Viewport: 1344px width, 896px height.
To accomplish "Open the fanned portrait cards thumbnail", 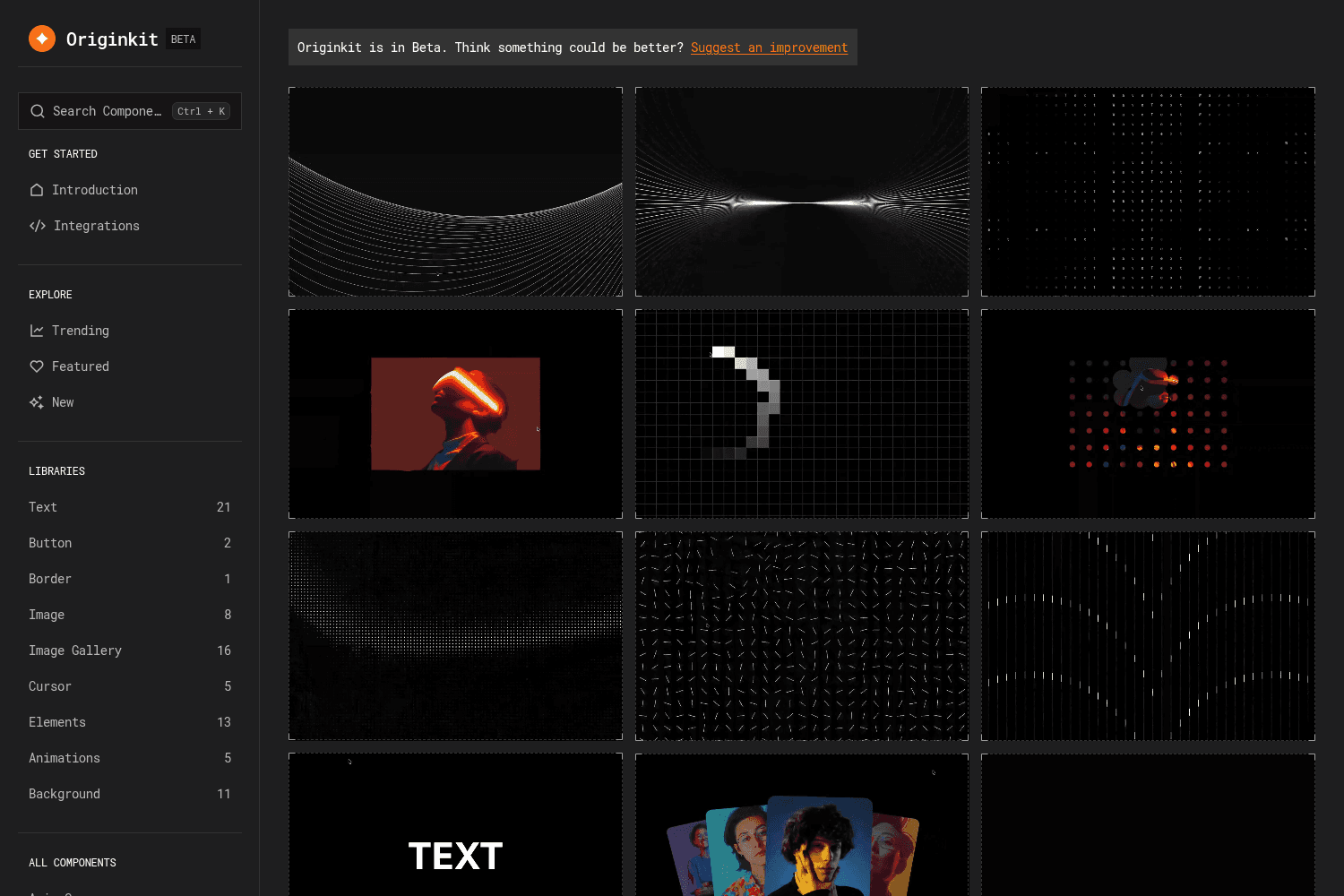I will click(802, 824).
